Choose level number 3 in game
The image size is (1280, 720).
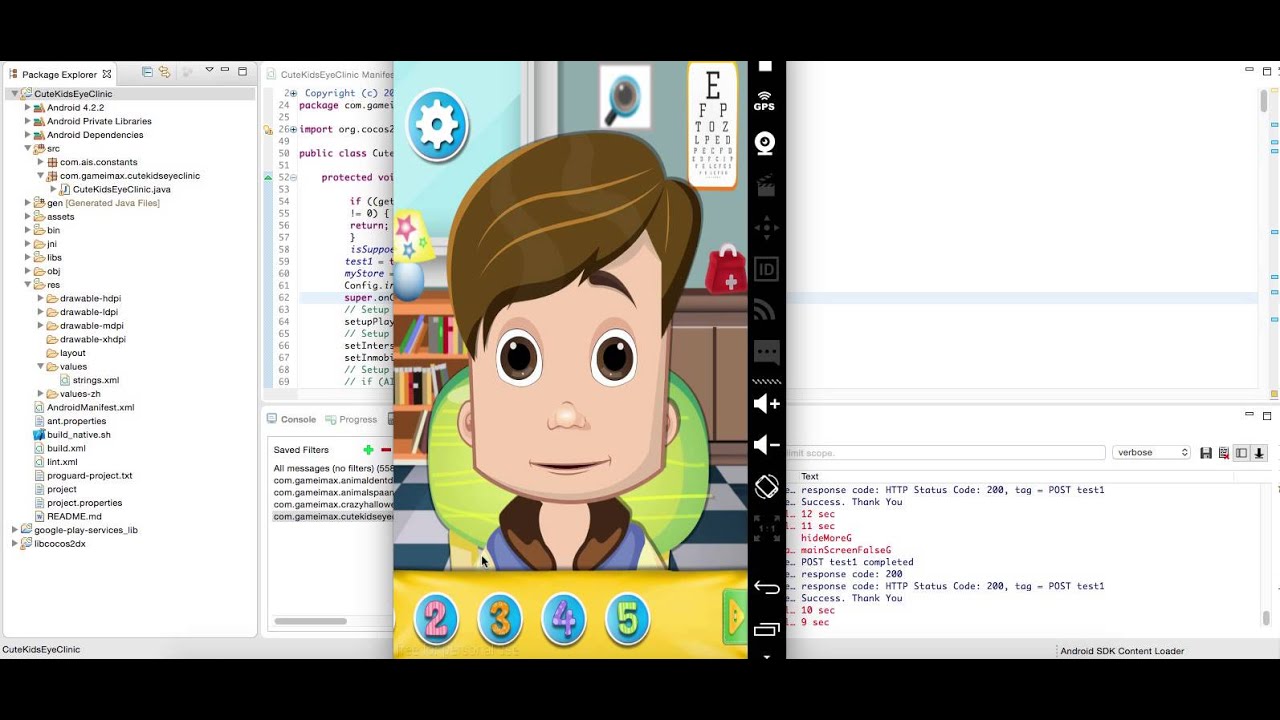500,620
